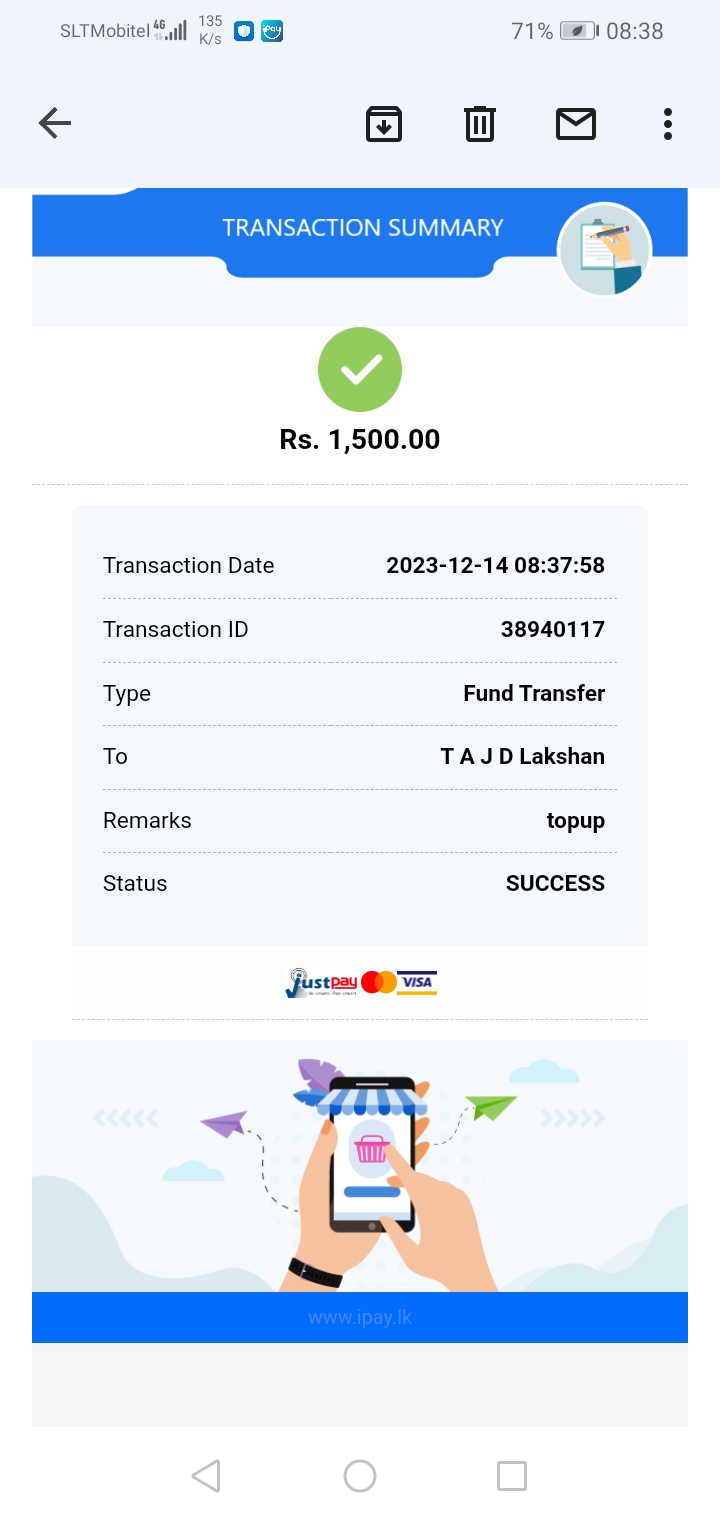The width and height of the screenshot is (720, 1520).
Task: Tap the Rs. 1,500.00 amount
Action: pyautogui.click(x=360, y=440)
